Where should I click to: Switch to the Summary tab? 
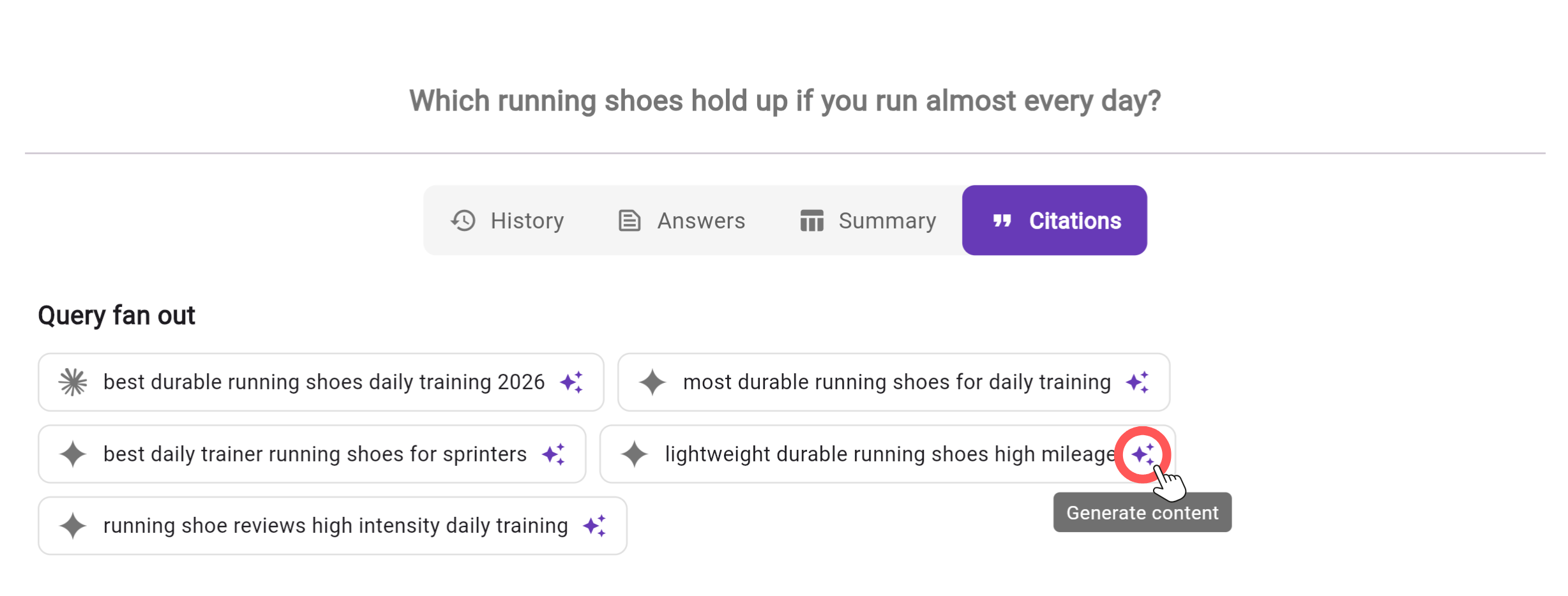[x=867, y=220]
